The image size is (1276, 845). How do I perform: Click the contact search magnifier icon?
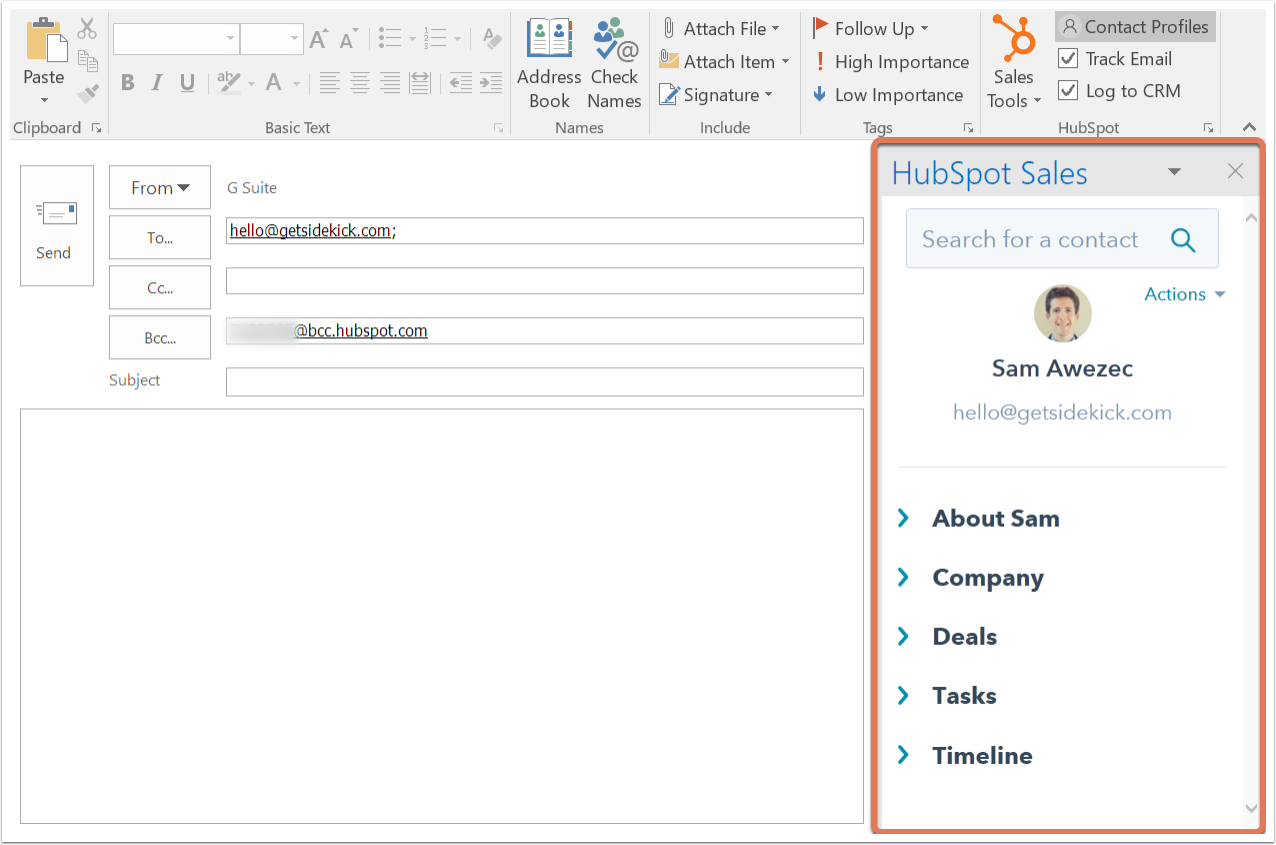coord(1183,240)
